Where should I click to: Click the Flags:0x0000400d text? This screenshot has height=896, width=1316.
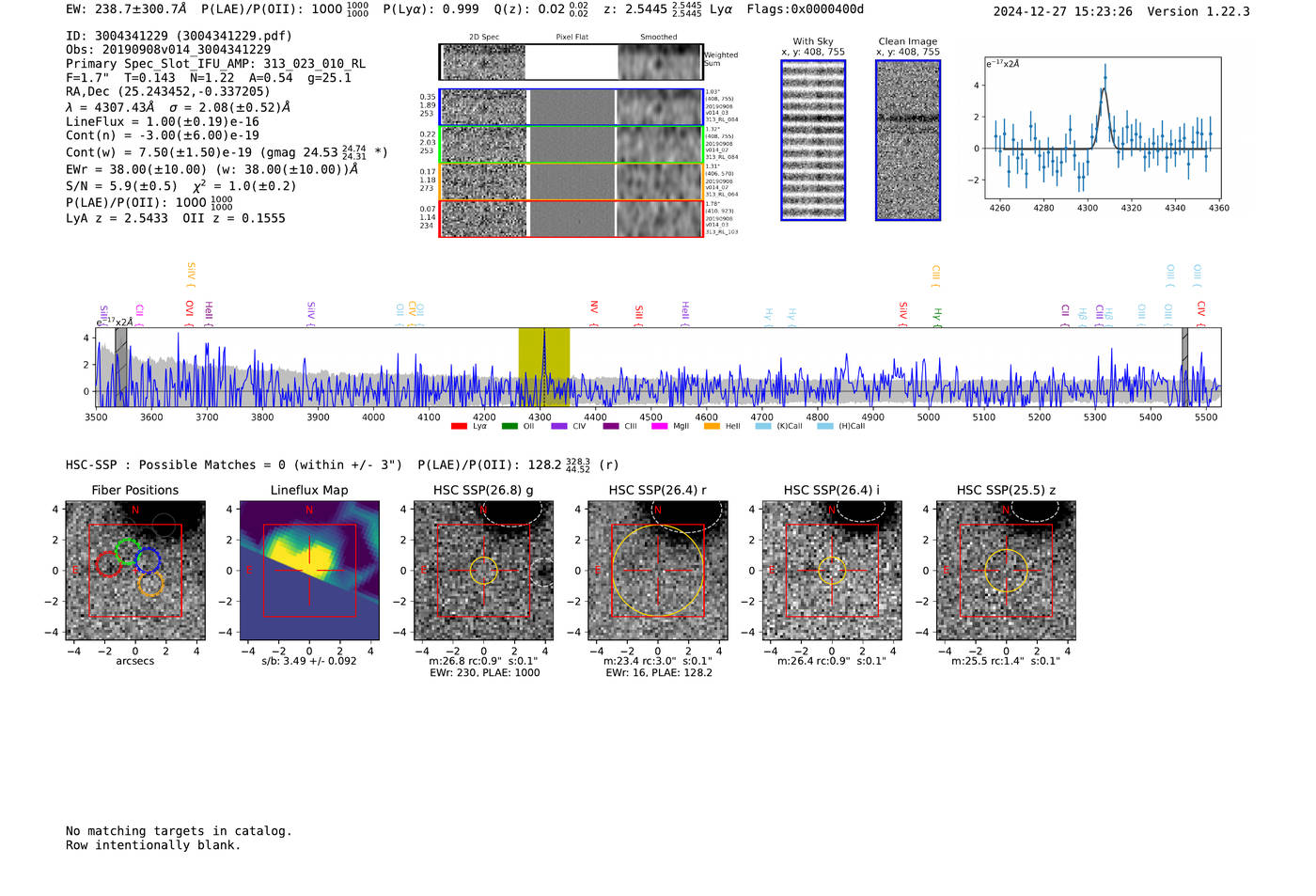[x=805, y=9]
